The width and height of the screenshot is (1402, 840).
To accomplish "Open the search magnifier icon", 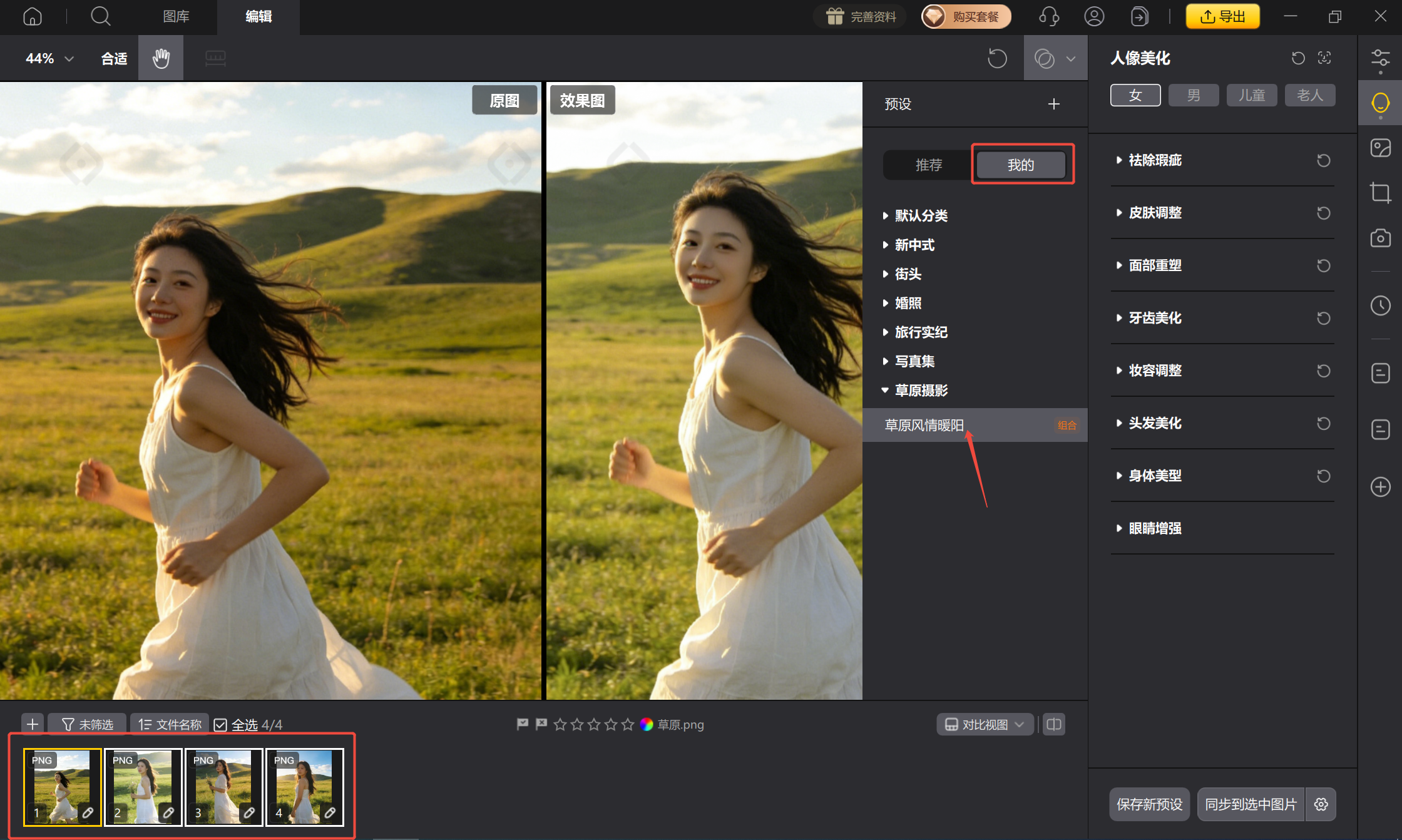I will 100,16.
